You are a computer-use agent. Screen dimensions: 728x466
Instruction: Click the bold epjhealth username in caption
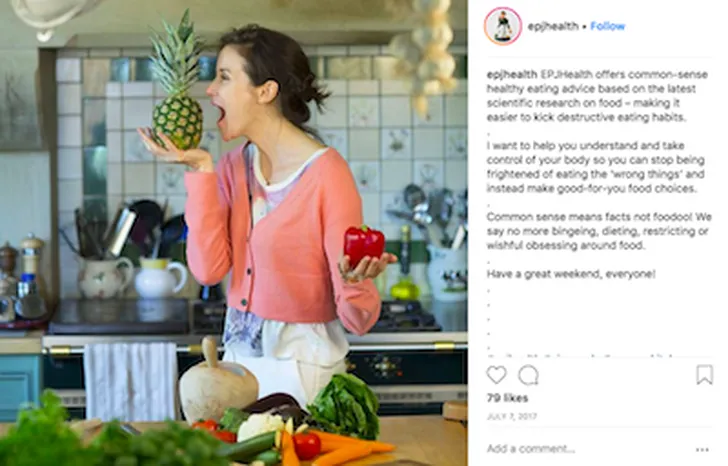point(512,74)
